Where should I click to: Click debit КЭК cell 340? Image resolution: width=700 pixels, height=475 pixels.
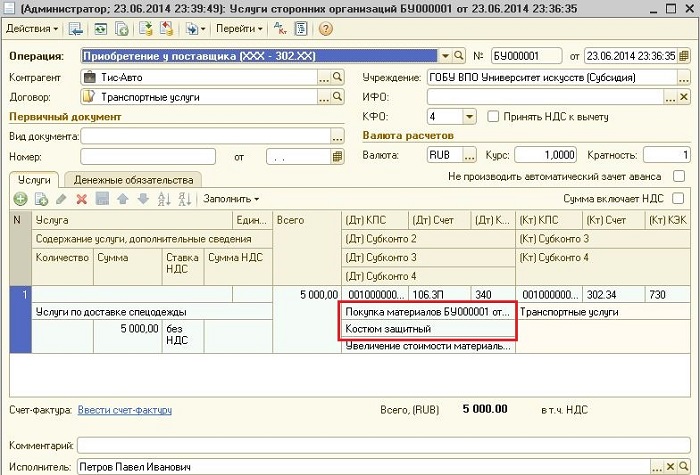click(x=493, y=295)
